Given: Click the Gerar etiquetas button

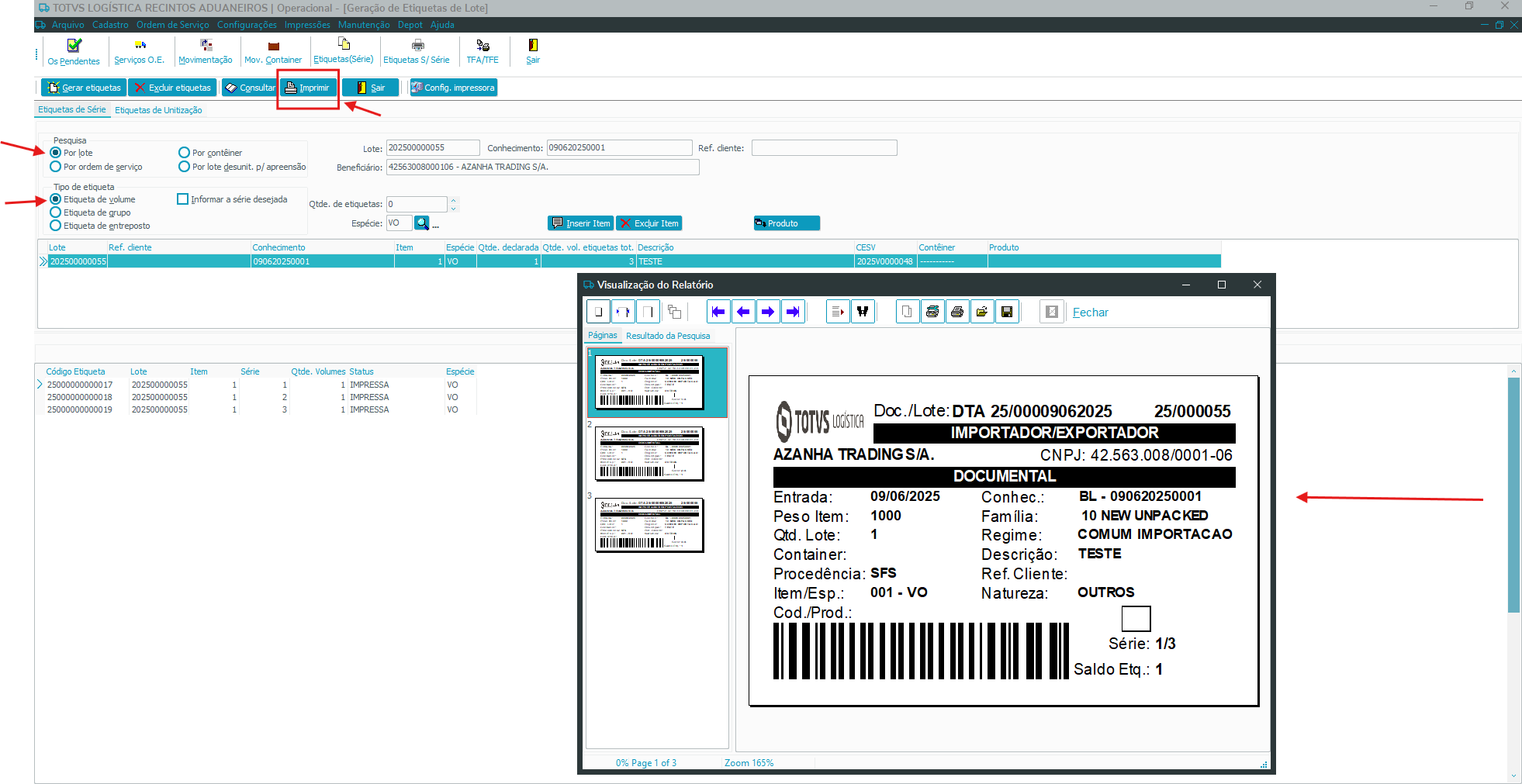Looking at the screenshot, I should pyautogui.click(x=85, y=88).
